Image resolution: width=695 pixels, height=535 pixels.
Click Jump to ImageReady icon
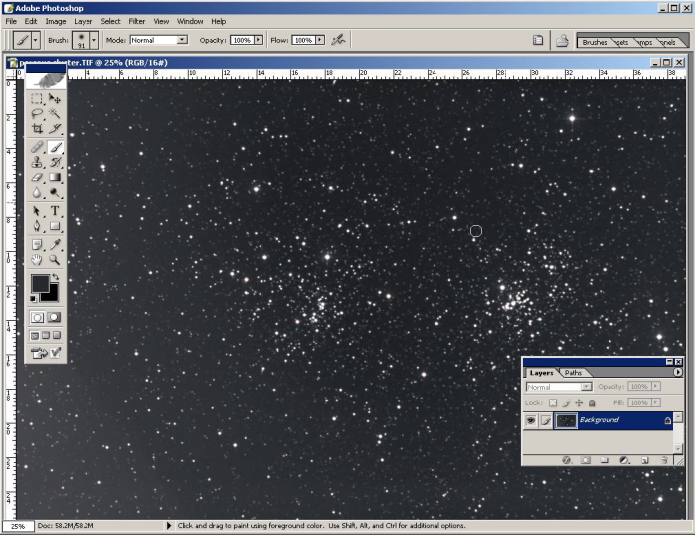coord(46,353)
